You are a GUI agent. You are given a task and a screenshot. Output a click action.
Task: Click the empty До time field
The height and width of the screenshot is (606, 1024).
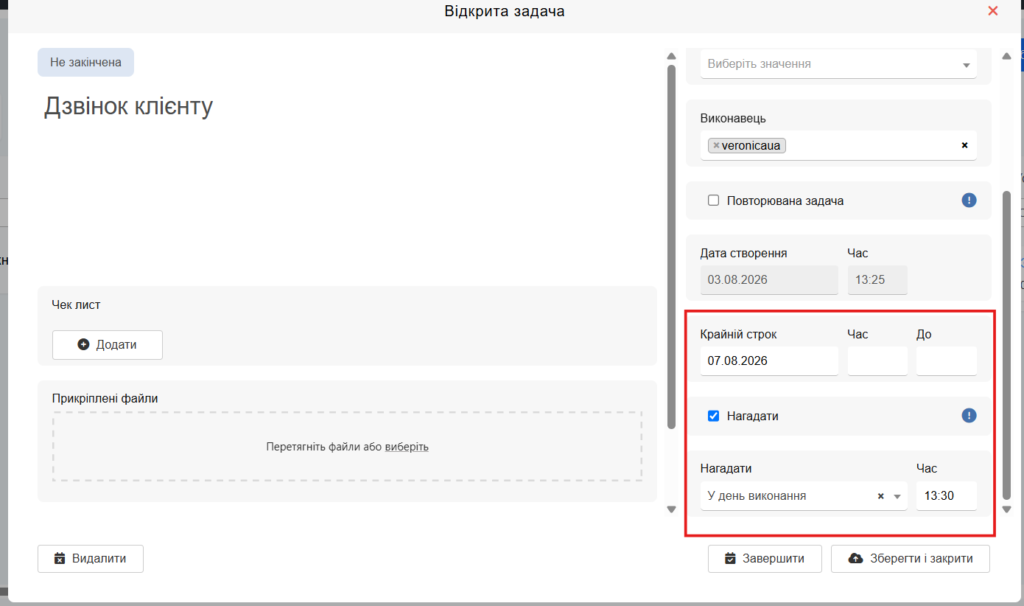pos(946,361)
